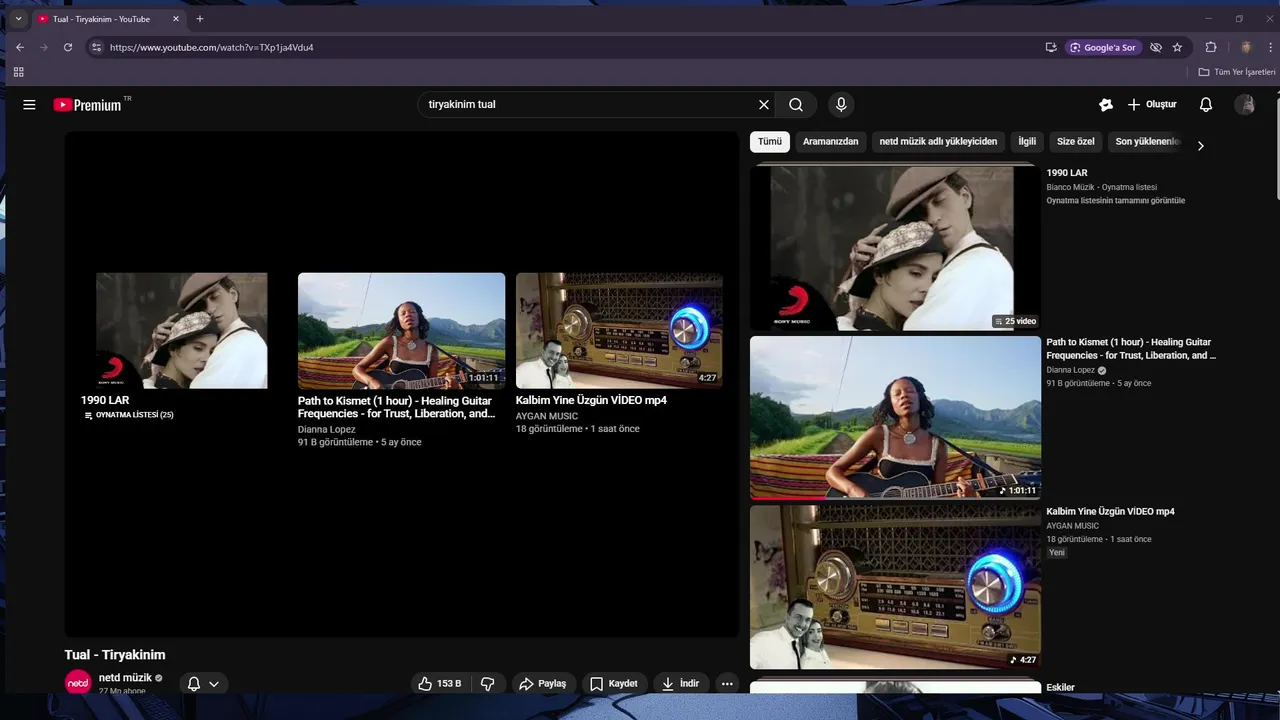View site information icon in address bar

96,47
